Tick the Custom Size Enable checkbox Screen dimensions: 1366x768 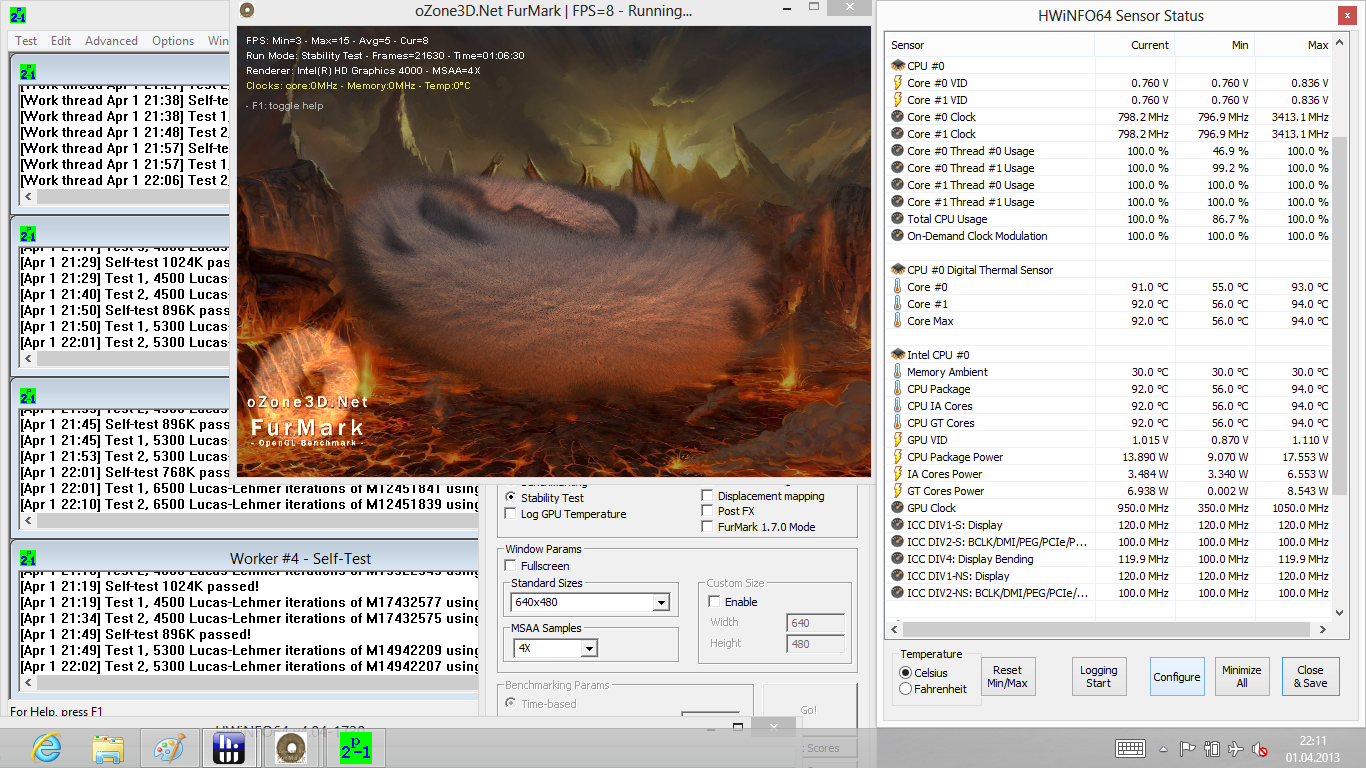(714, 602)
